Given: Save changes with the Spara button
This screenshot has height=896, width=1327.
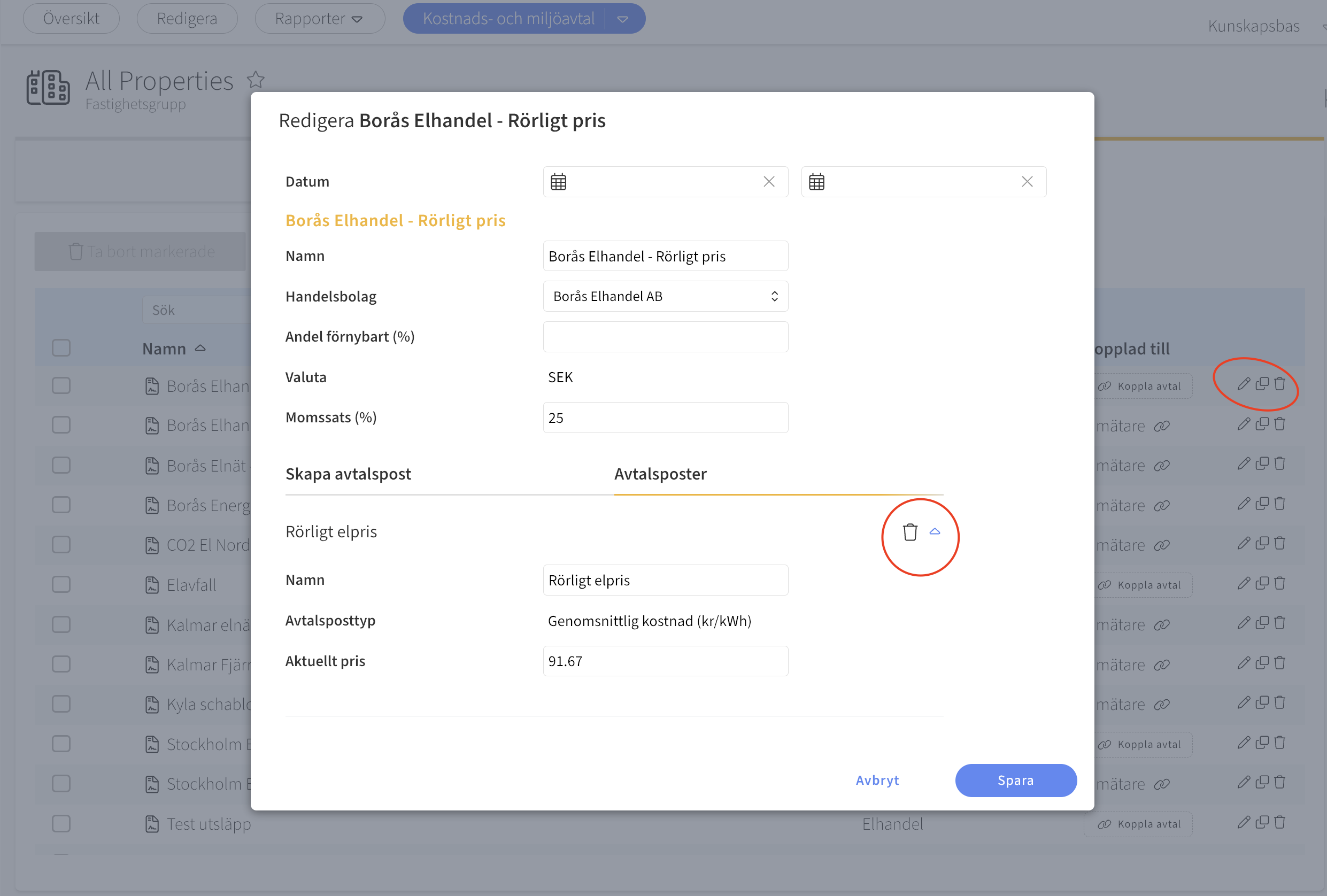Looking at the screenshot, I should (1016, 780).
